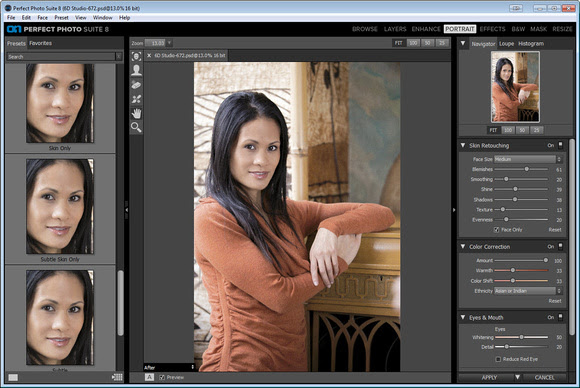580x388 pixels.
Task: Click the Skin Retouching panel menu icon
Action: [561, 145]
